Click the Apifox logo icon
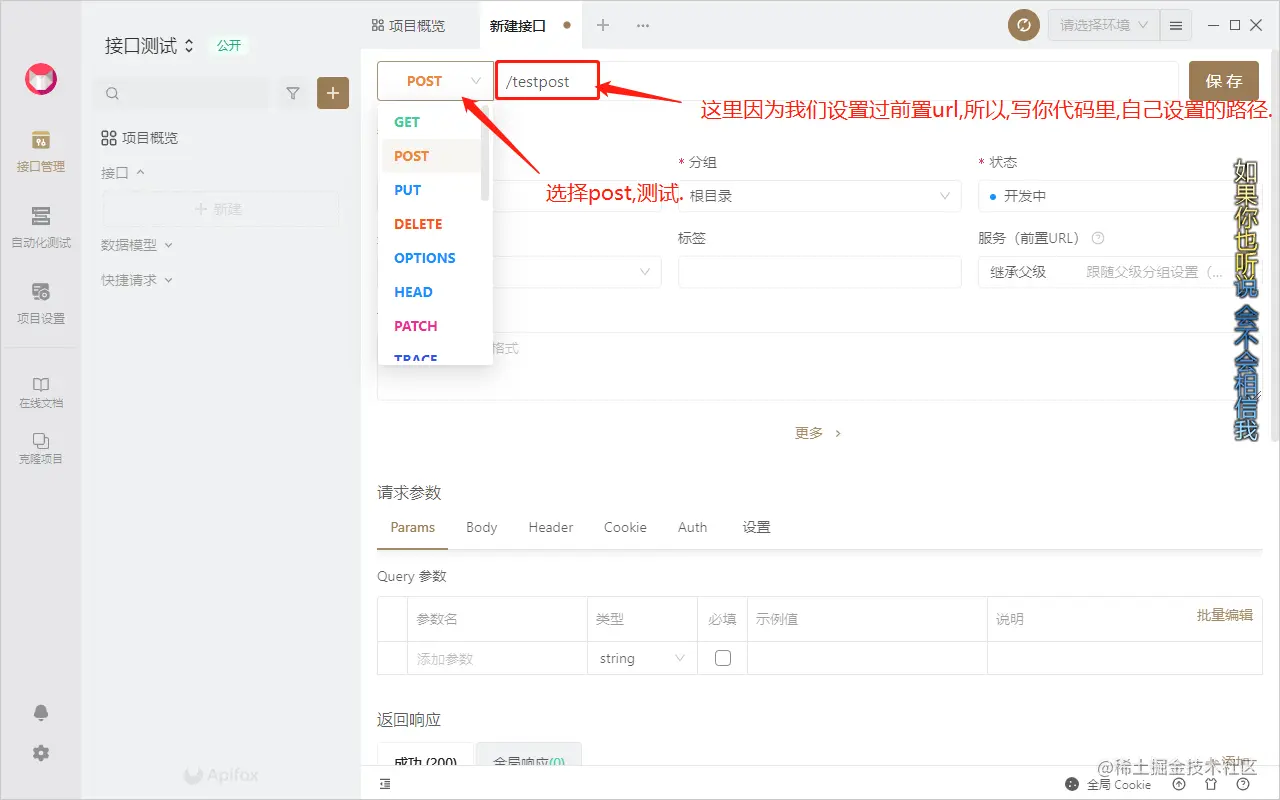 [x=41, y=79]
